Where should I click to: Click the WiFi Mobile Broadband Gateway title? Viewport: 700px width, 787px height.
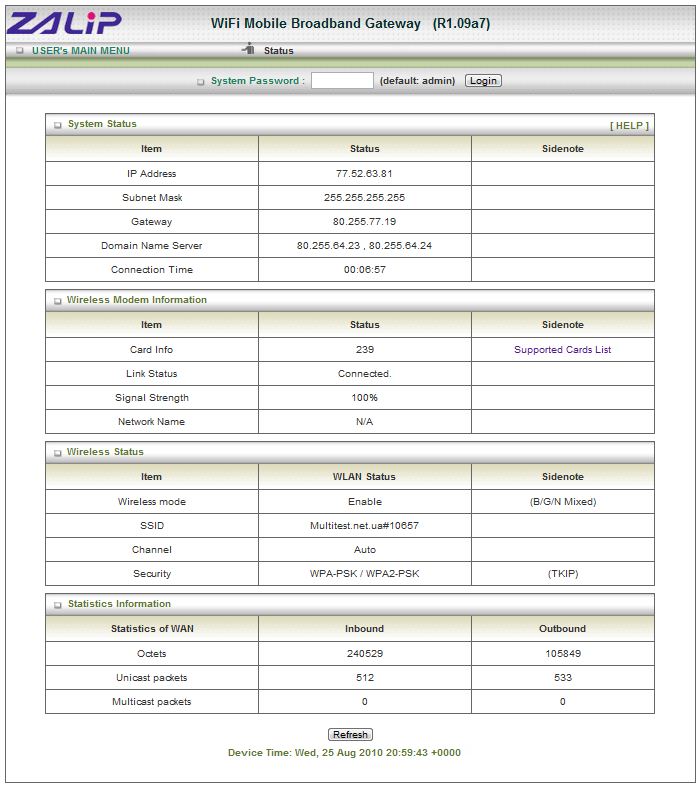click(350, 24)
